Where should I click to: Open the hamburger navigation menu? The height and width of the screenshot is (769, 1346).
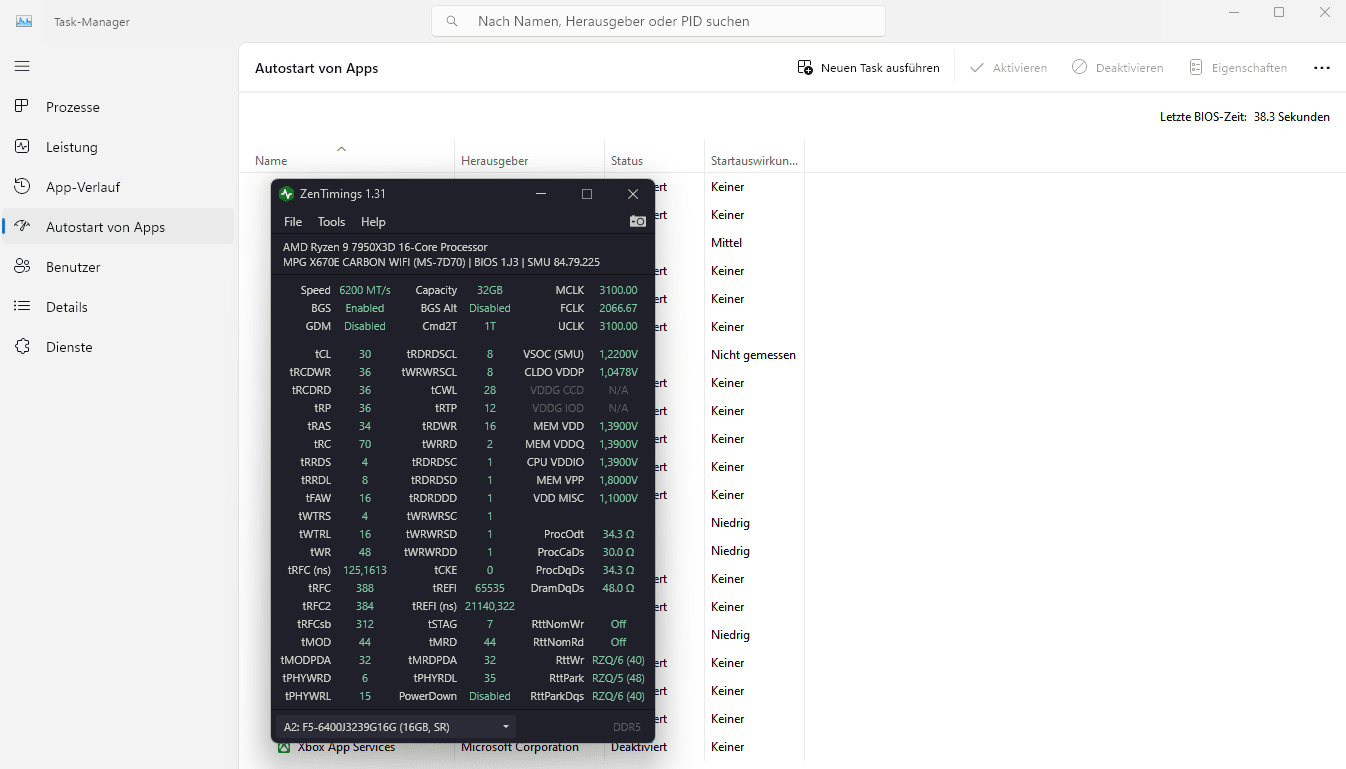tap(22, 66)
